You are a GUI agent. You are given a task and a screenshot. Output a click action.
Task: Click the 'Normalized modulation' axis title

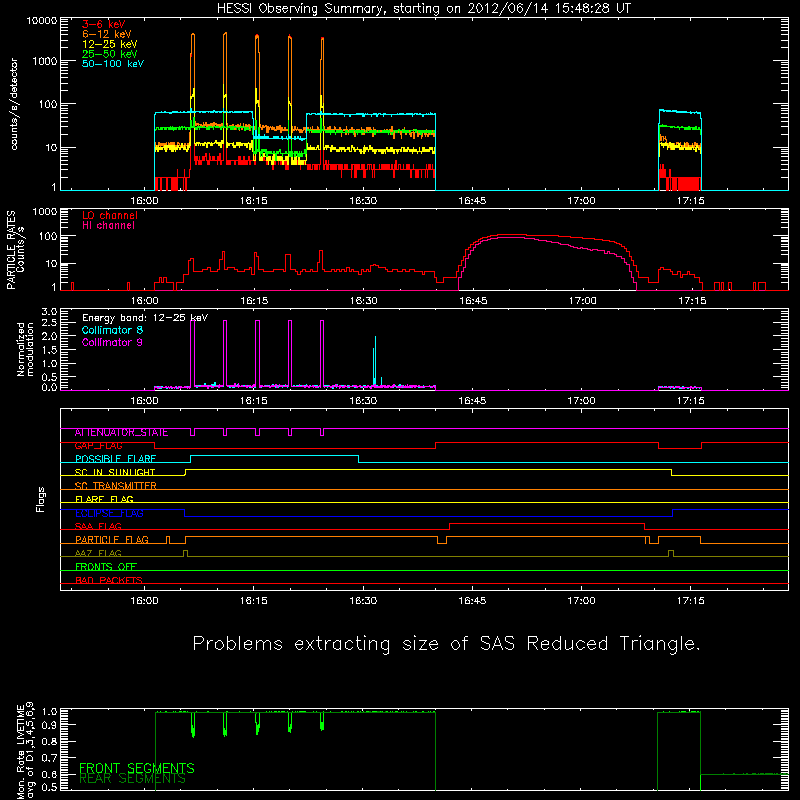25,349
